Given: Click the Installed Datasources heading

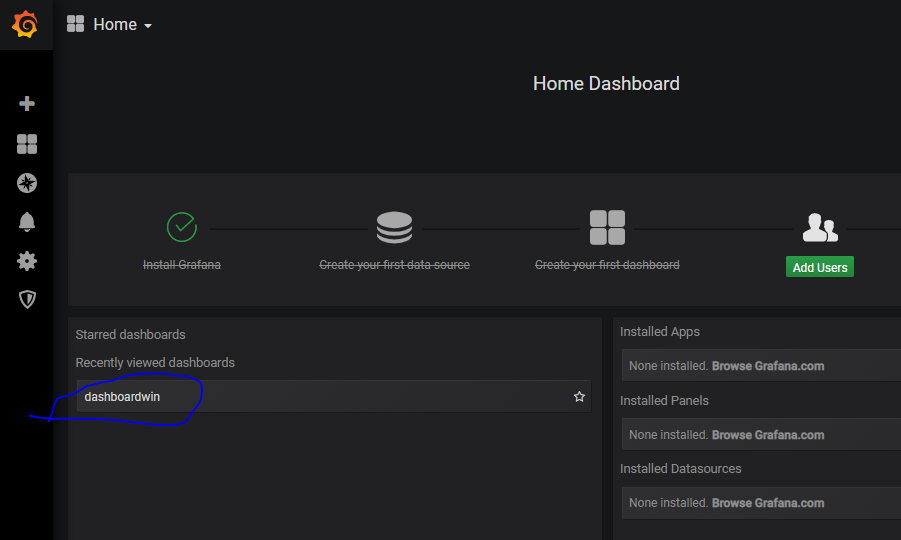Looking at the screenshot, I should [x=680, y=469].
